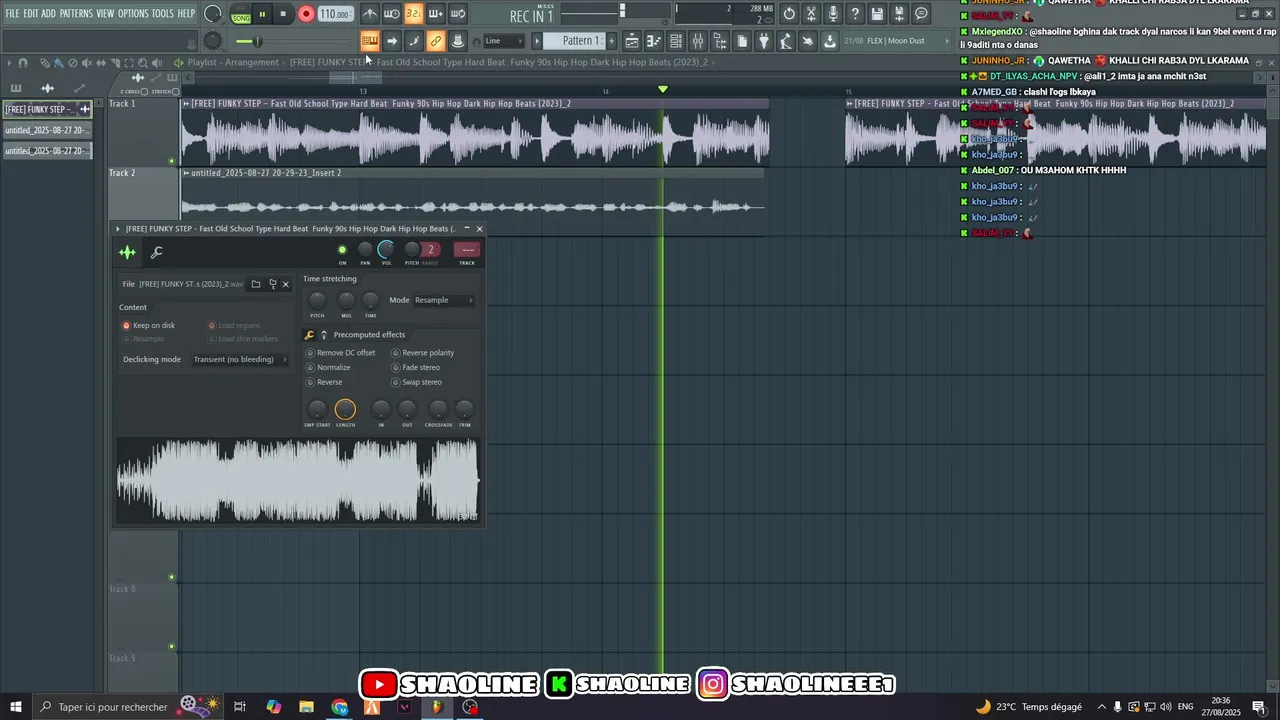The width and height of the screenshot is (1280, 720).
Task: Open the TOOLS menu
Action: click(162, 14)
